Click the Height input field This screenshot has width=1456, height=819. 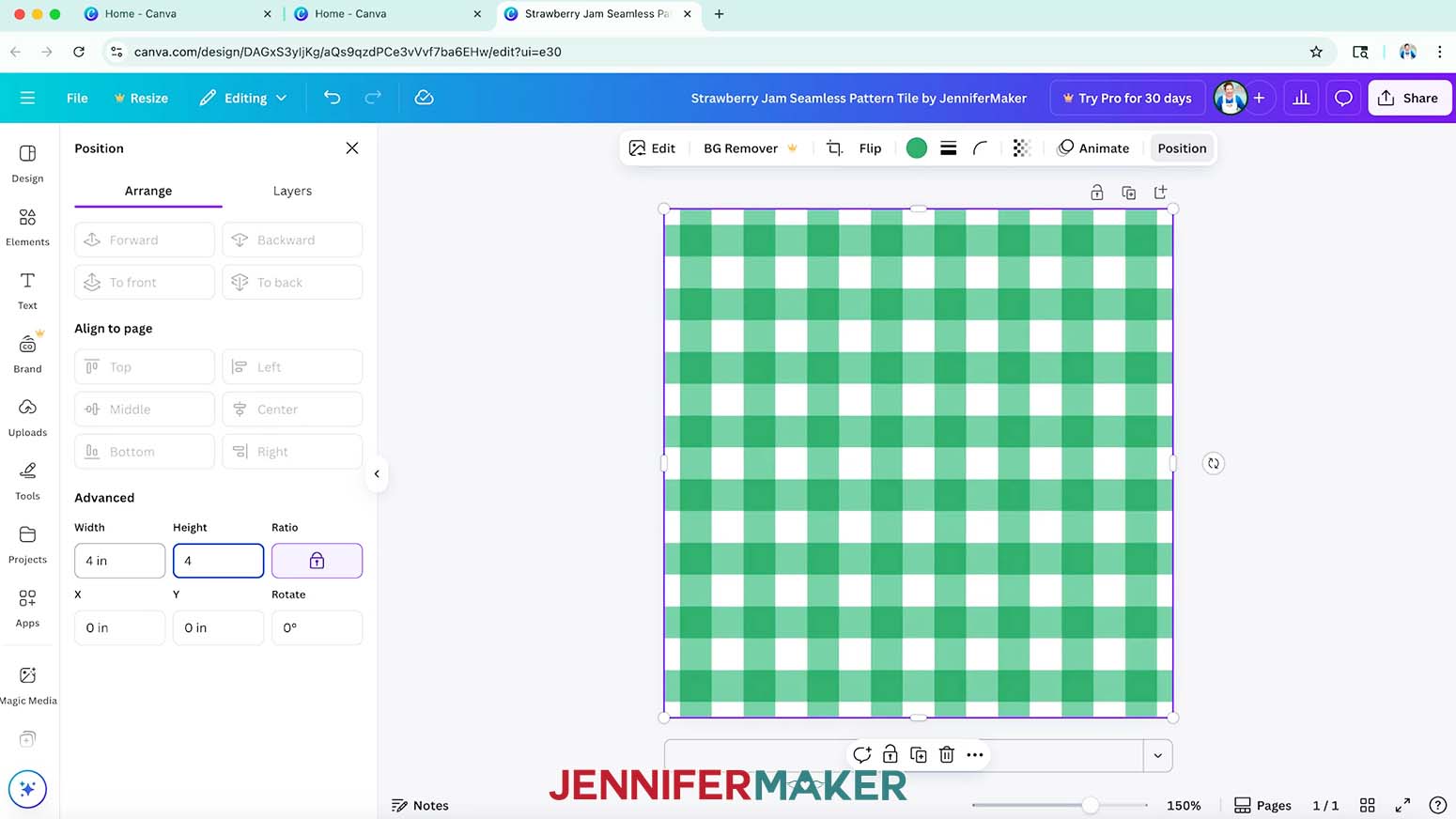(x=218, y=561)
